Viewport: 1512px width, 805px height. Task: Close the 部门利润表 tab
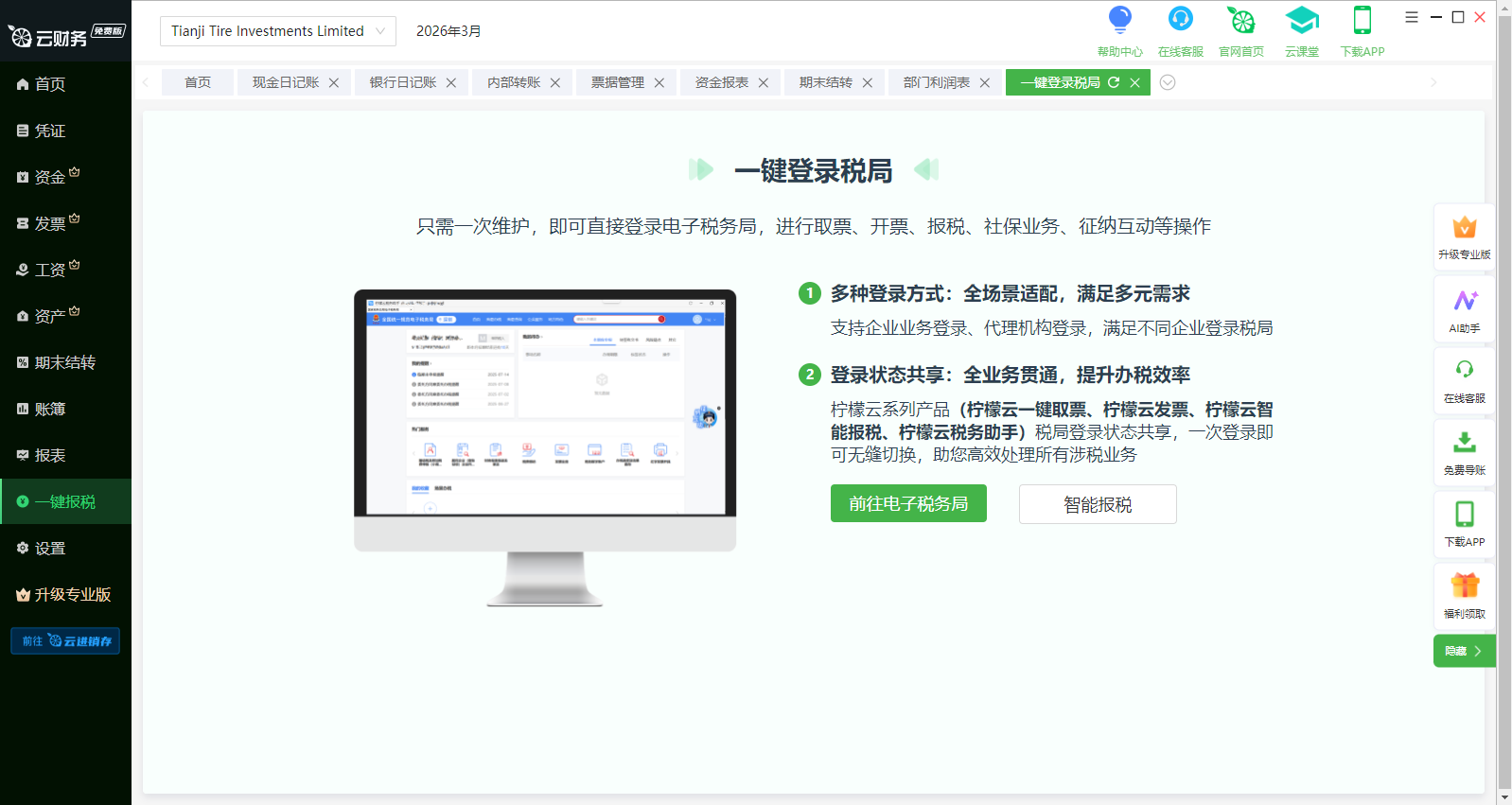point(985,83)
